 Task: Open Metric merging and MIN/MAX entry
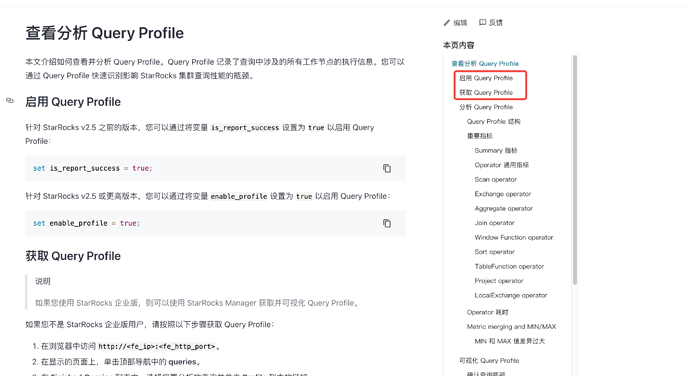(x=511, y=327)
